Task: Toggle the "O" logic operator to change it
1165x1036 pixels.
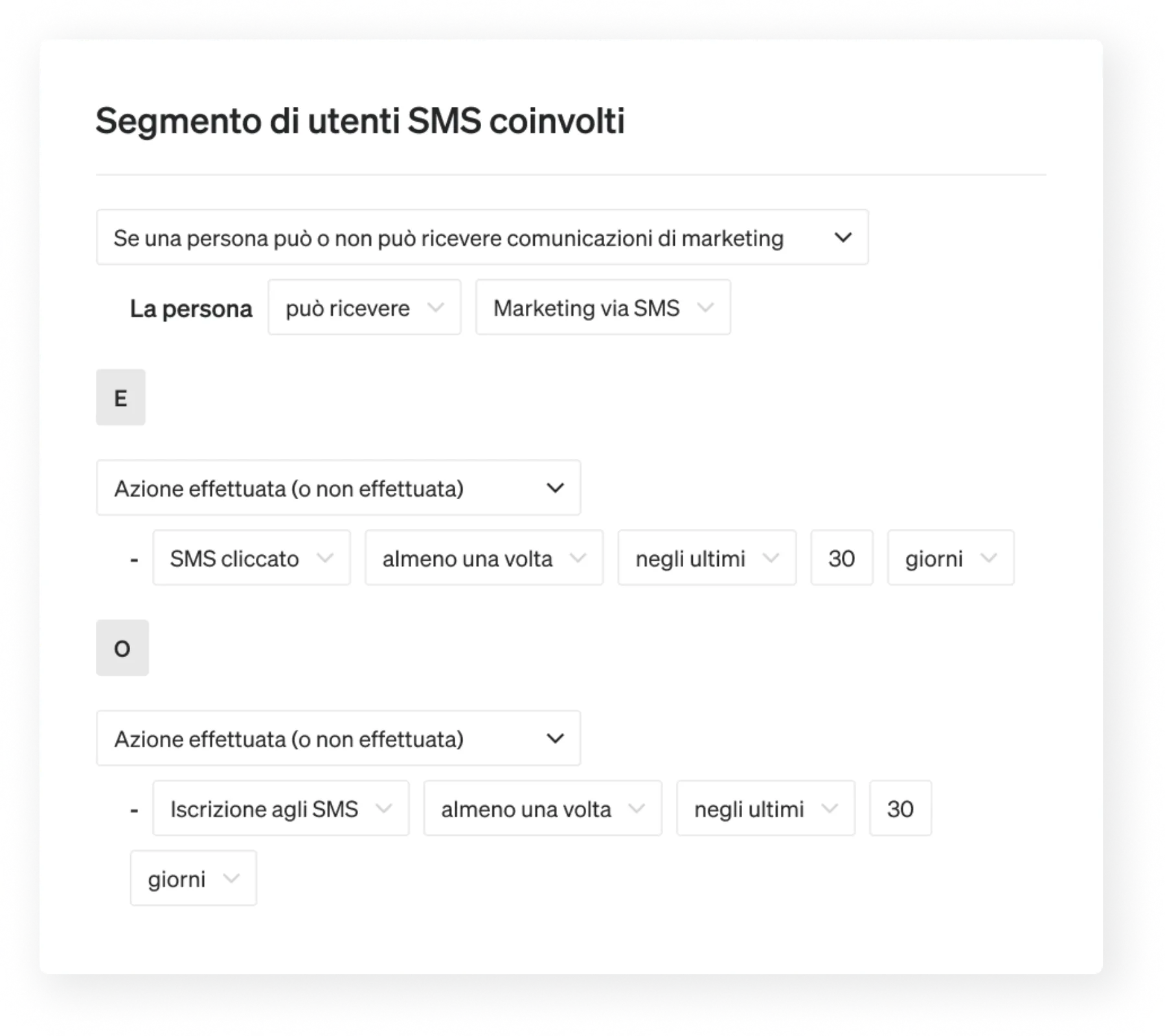Action: click(x=122, y=647)
